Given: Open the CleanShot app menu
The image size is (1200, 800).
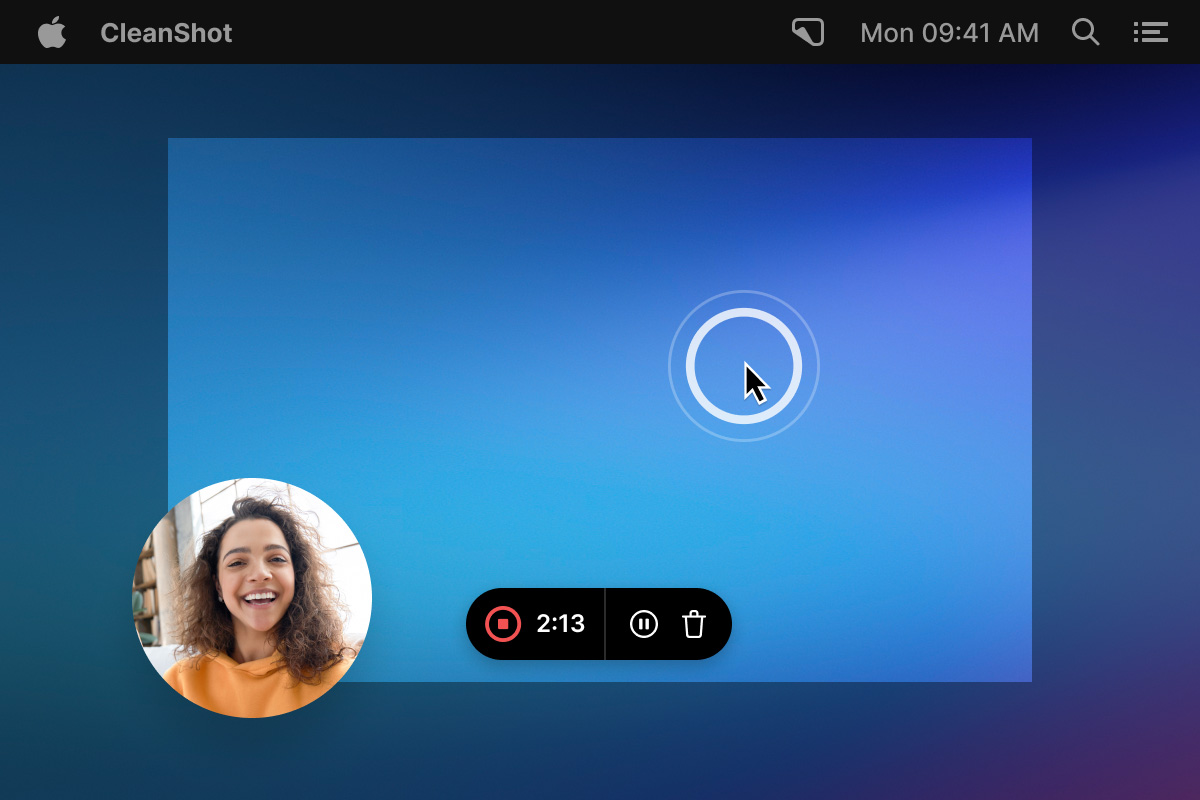Looking at the screenshot, I should (x=166, y=33).
